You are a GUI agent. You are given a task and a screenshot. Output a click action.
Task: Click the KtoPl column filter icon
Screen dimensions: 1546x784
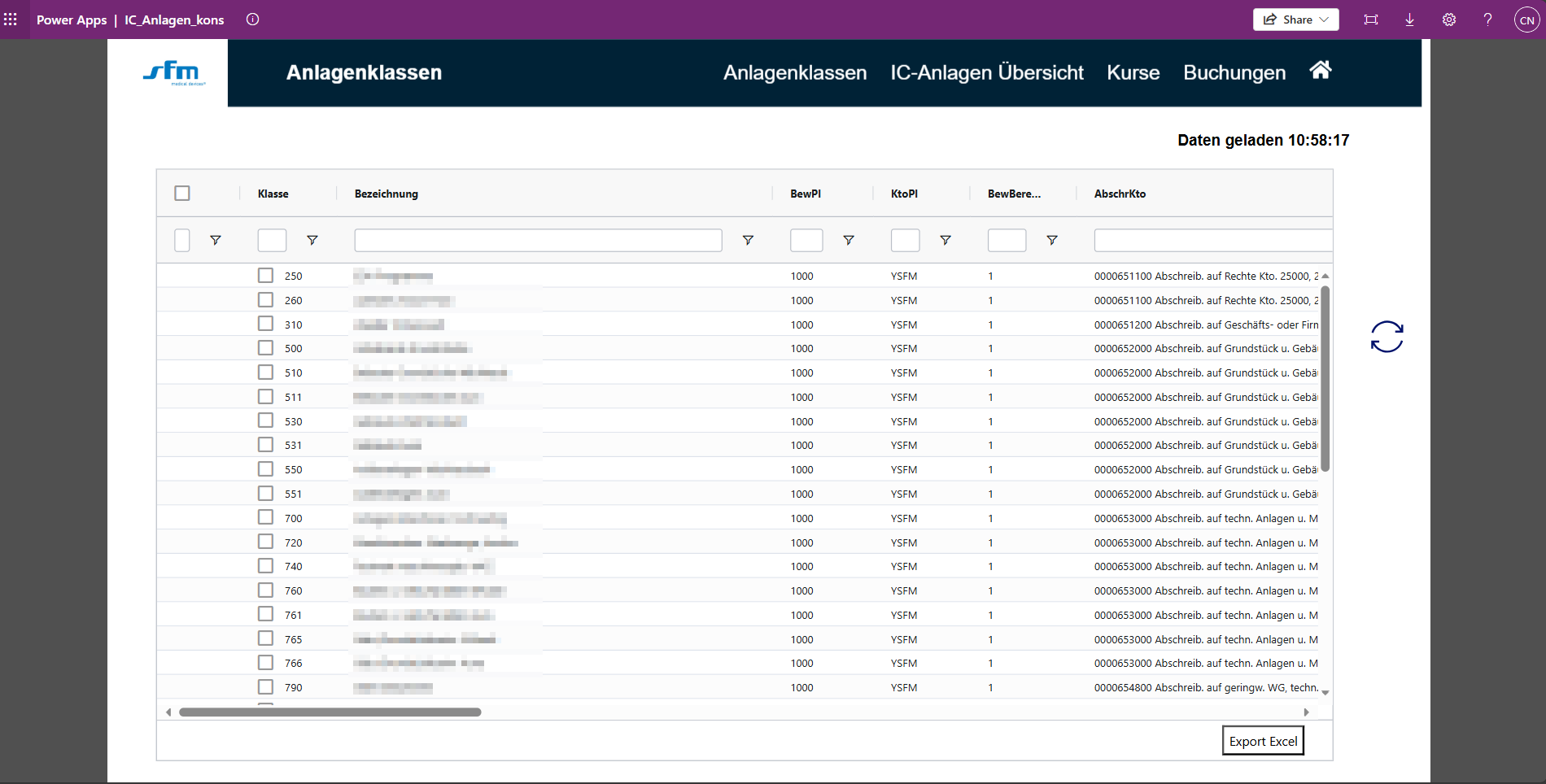tap(946, 240)
